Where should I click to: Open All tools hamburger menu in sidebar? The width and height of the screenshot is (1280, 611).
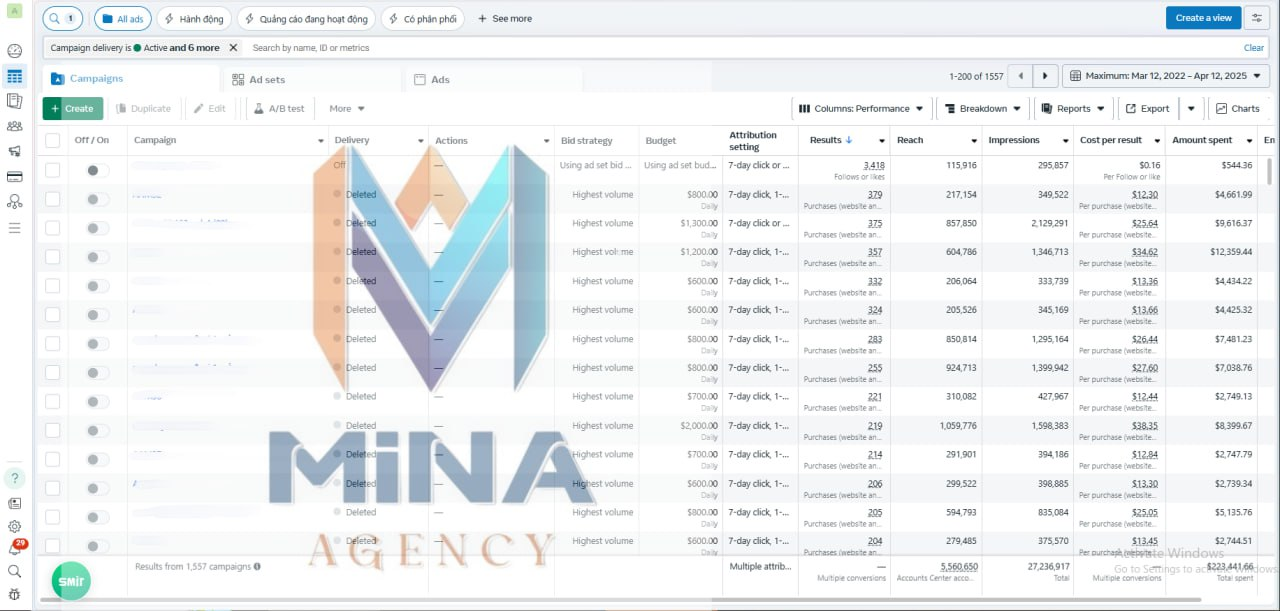tap(14, 228)
